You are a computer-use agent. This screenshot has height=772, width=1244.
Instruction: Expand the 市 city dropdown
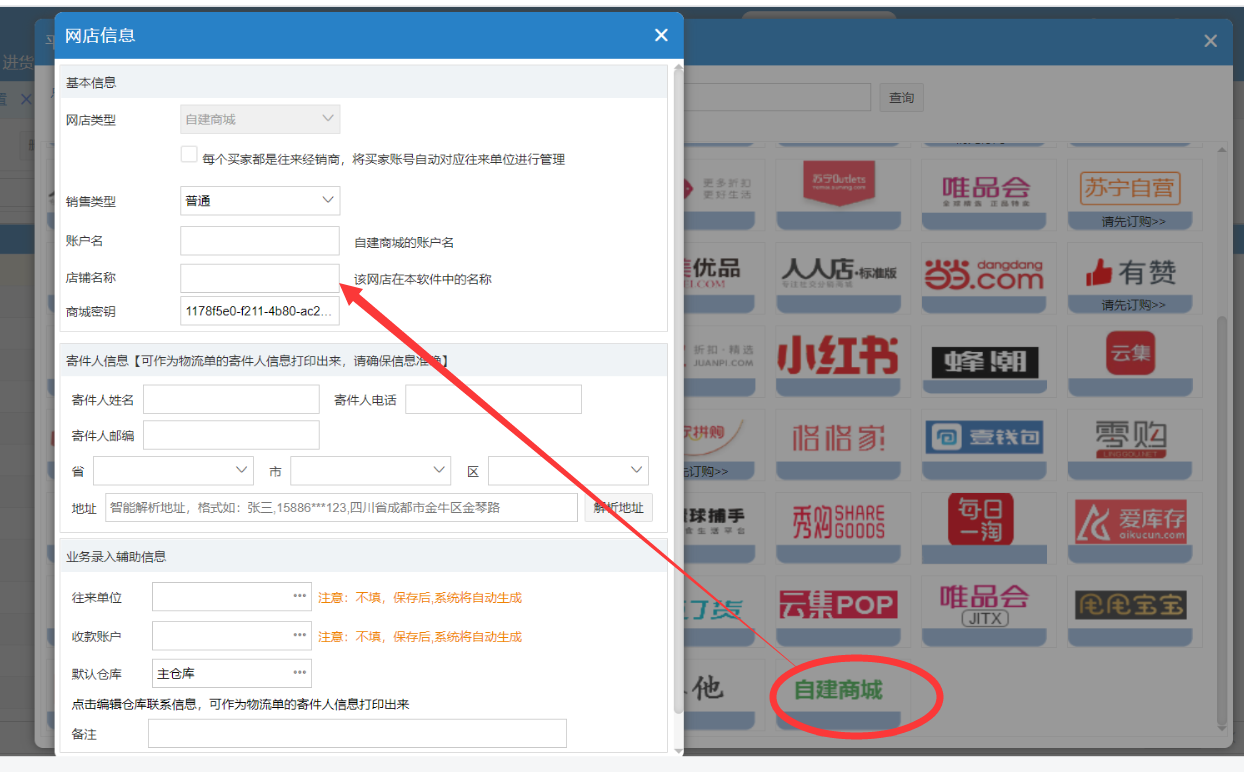[x=371, y=470]
